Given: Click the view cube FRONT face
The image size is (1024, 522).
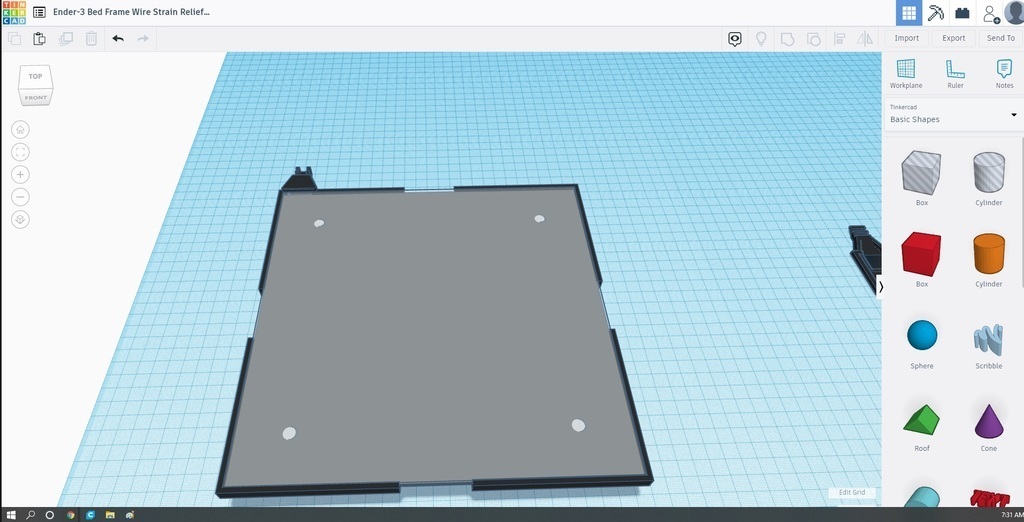Looking at the screenshot, I should (36, 98).
